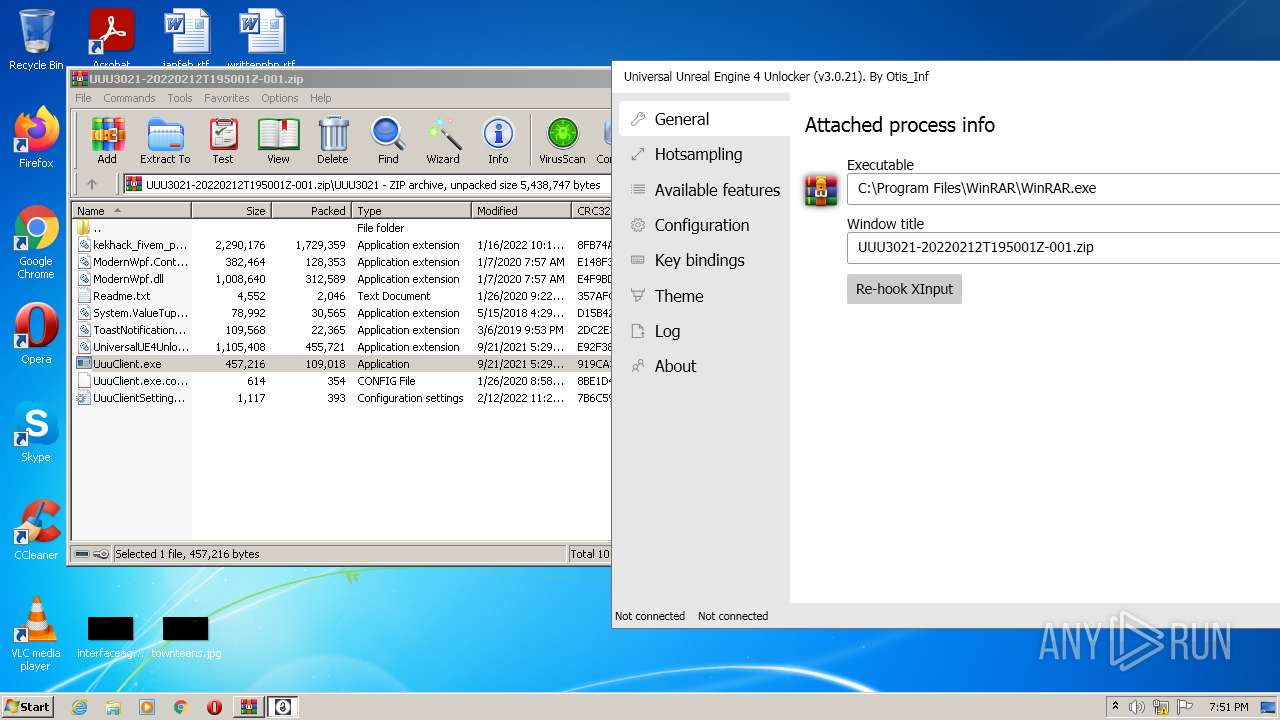
Task: Open the Acrobat desktop shortcut
Action: [112, 40]
